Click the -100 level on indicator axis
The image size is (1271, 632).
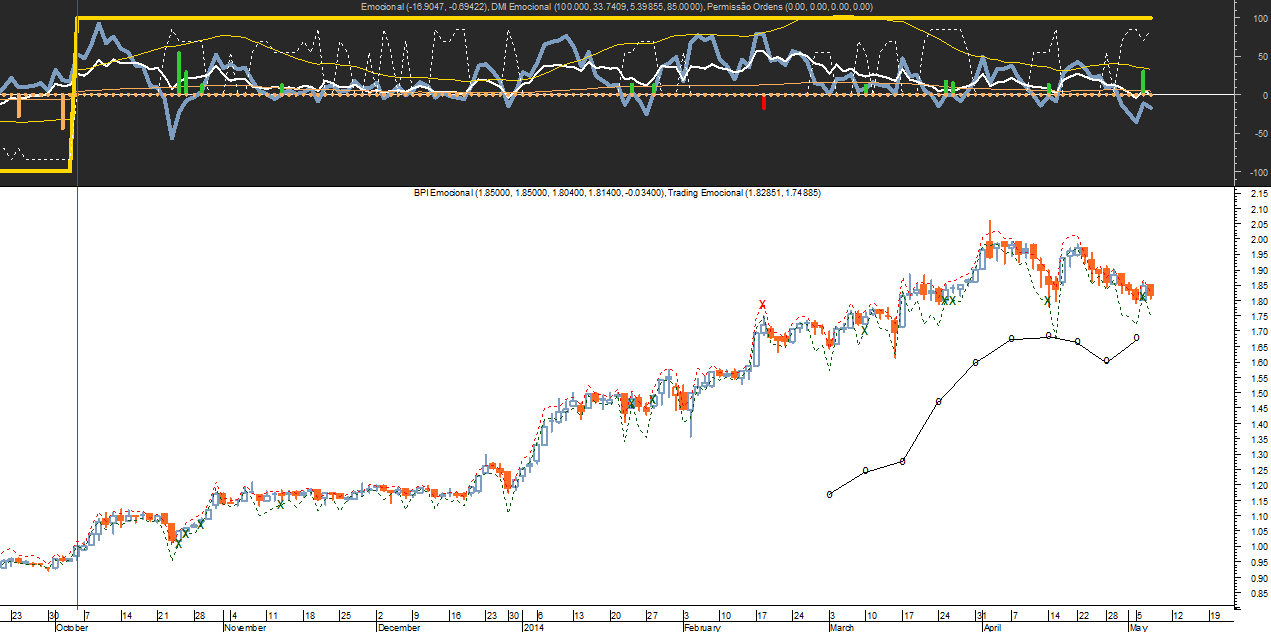[x=1252, y=172]
